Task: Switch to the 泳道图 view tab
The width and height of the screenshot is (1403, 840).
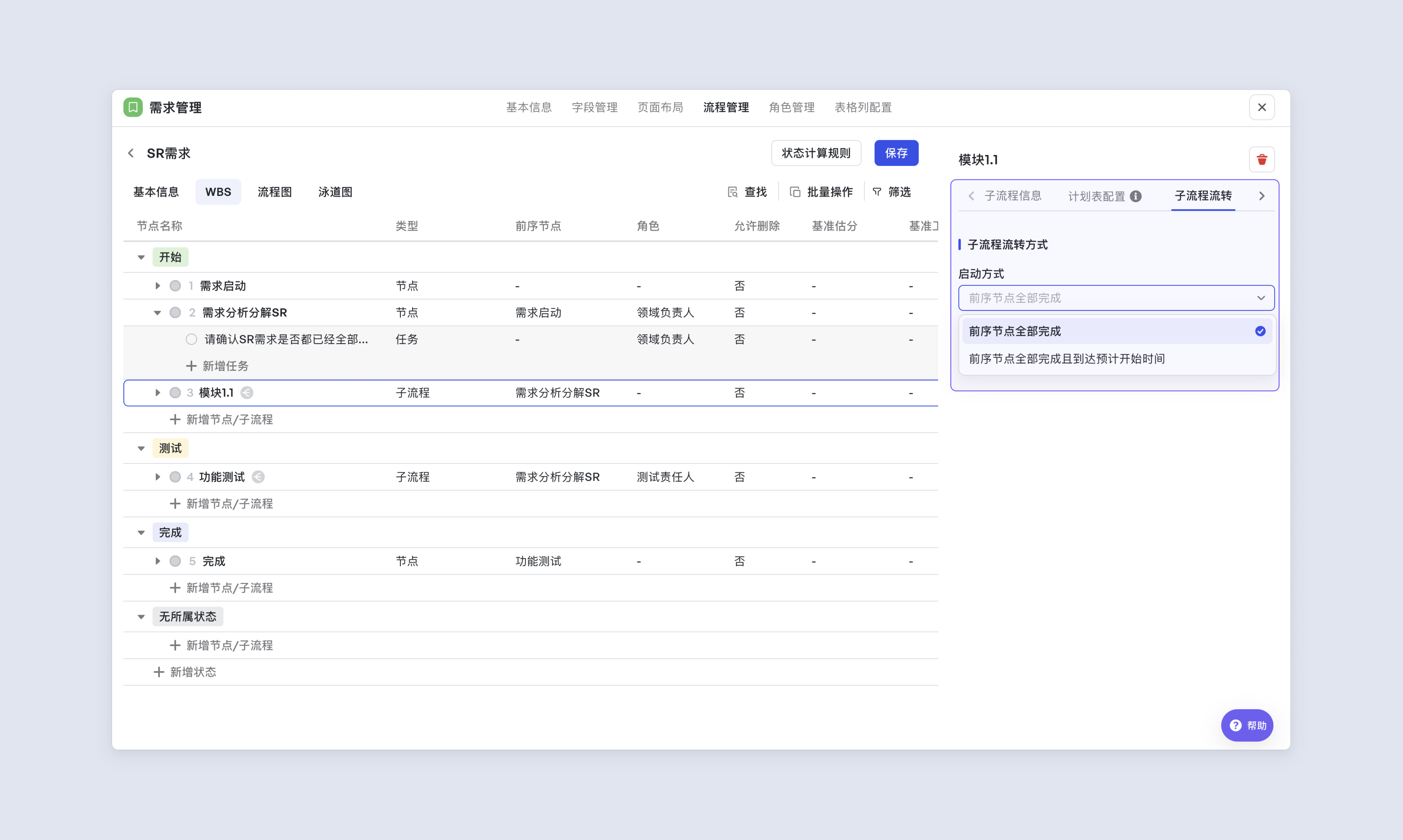Action: pos(335,192)
